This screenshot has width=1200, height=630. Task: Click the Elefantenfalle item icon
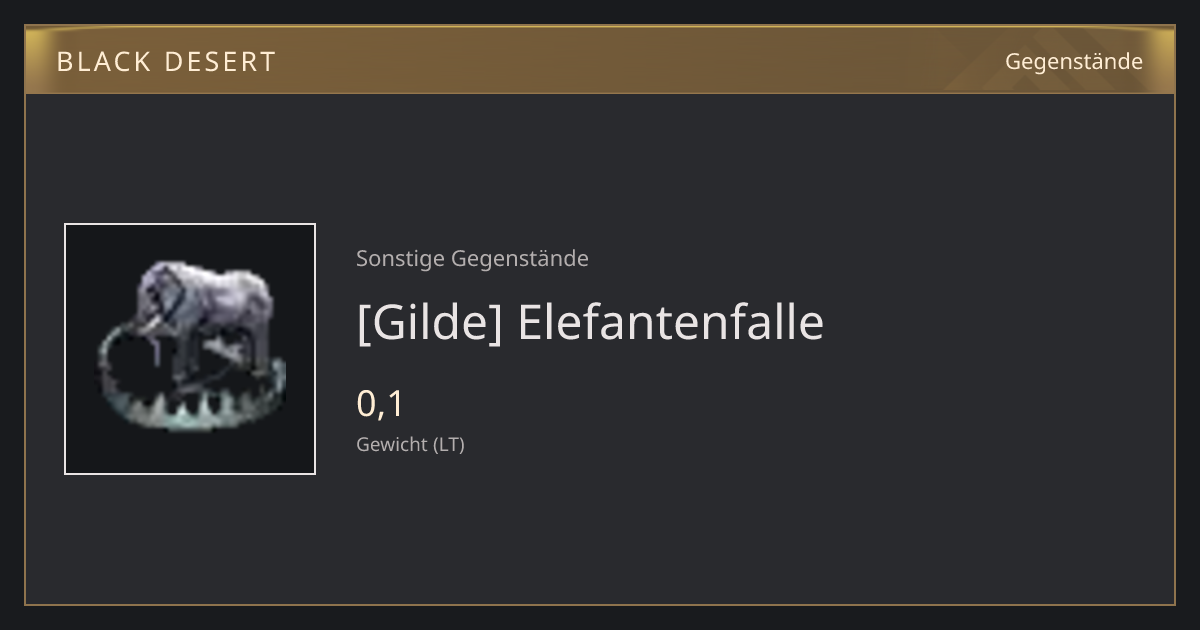click(190, 349)
